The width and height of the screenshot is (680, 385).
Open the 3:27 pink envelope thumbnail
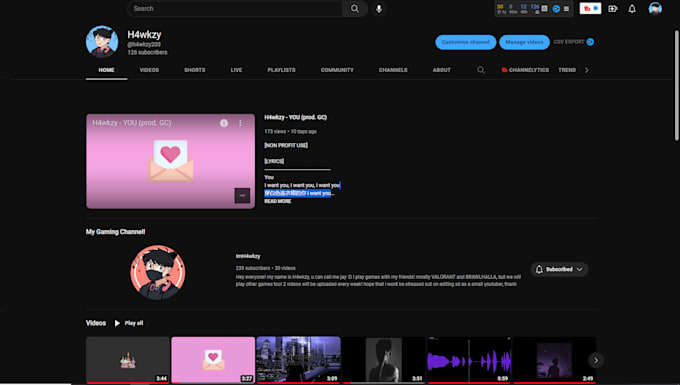click(213, 360)
